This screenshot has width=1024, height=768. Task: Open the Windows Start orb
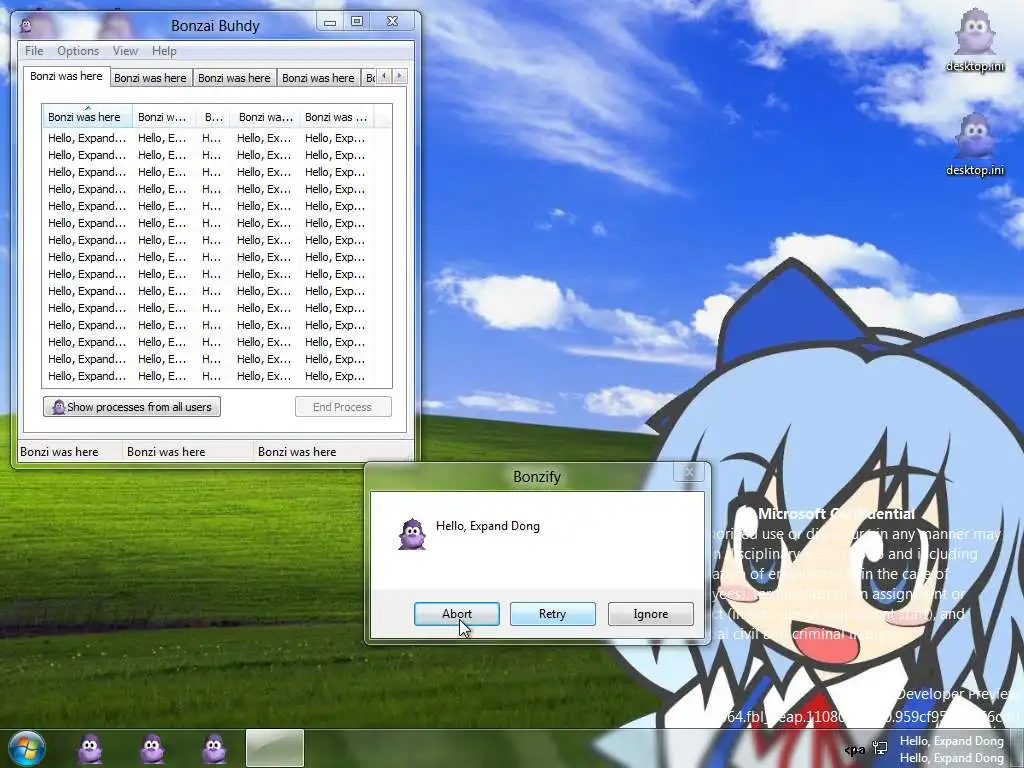pyautogui.click(x=27, y=748)
